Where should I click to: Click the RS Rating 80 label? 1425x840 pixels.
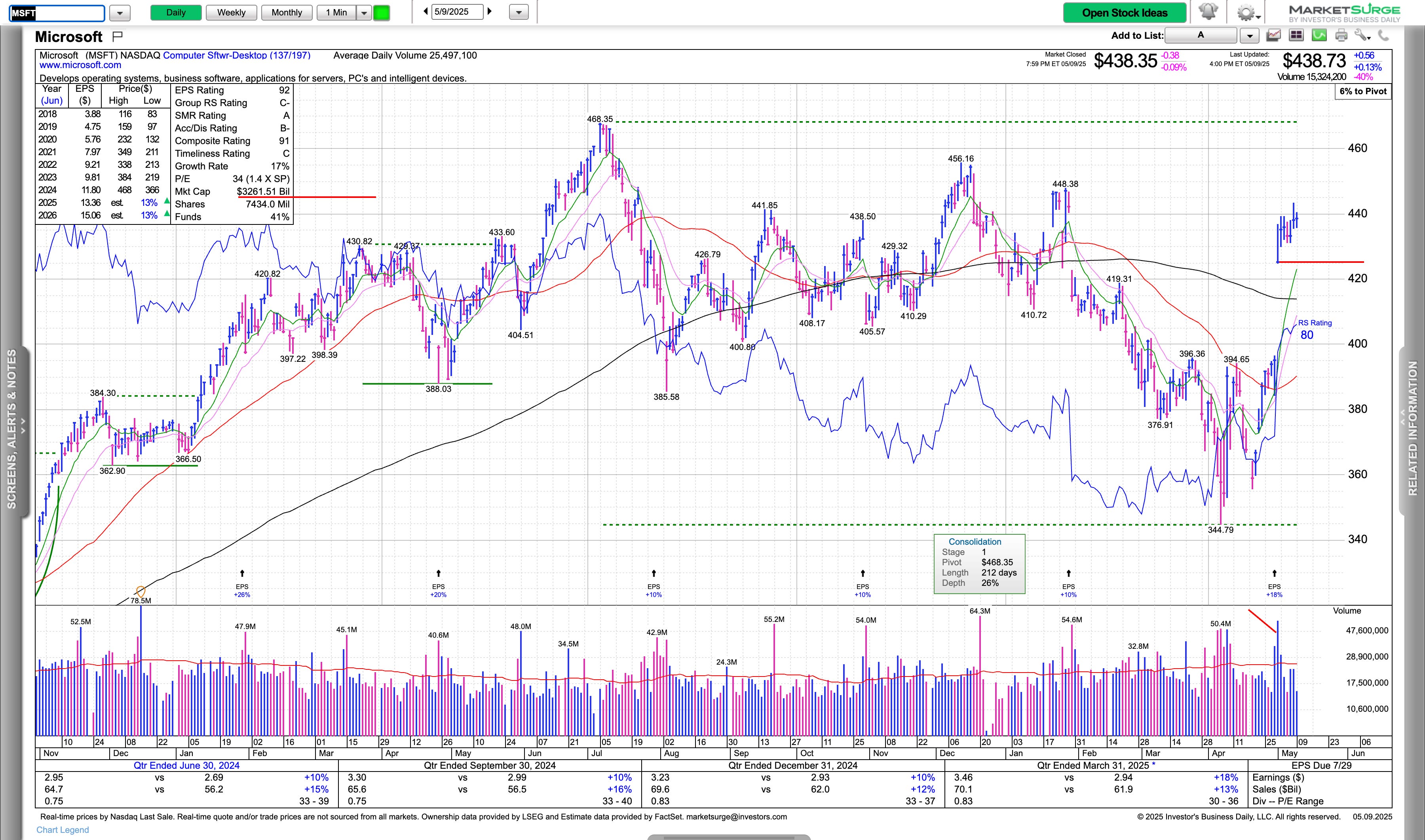1314,329
